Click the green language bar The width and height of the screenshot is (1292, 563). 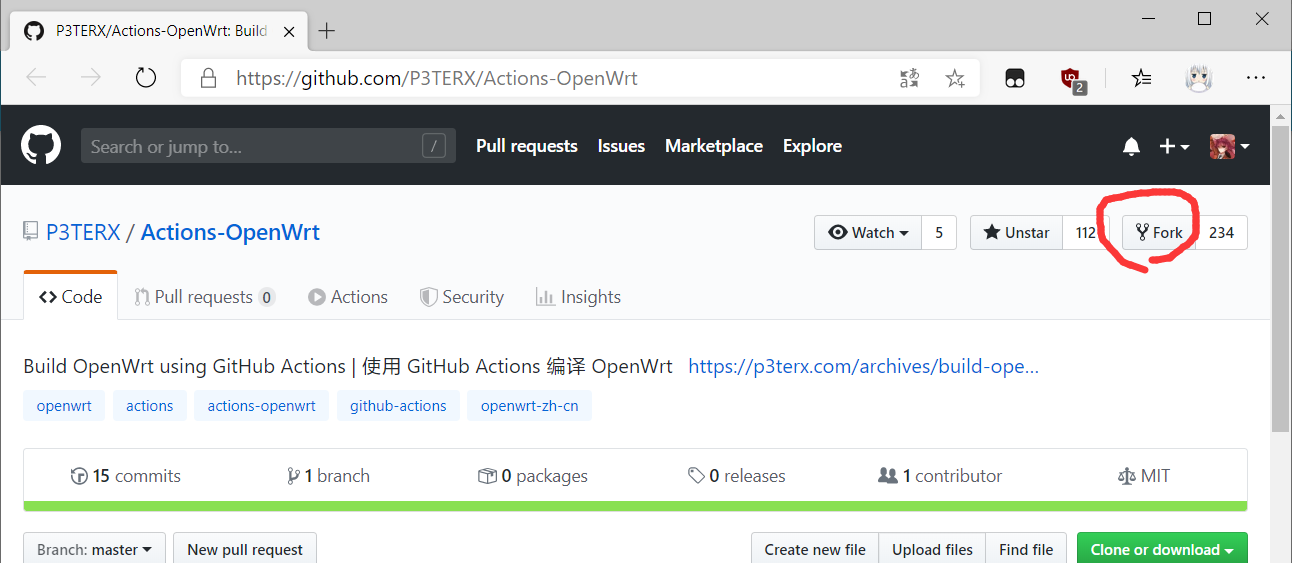[635, 506]
